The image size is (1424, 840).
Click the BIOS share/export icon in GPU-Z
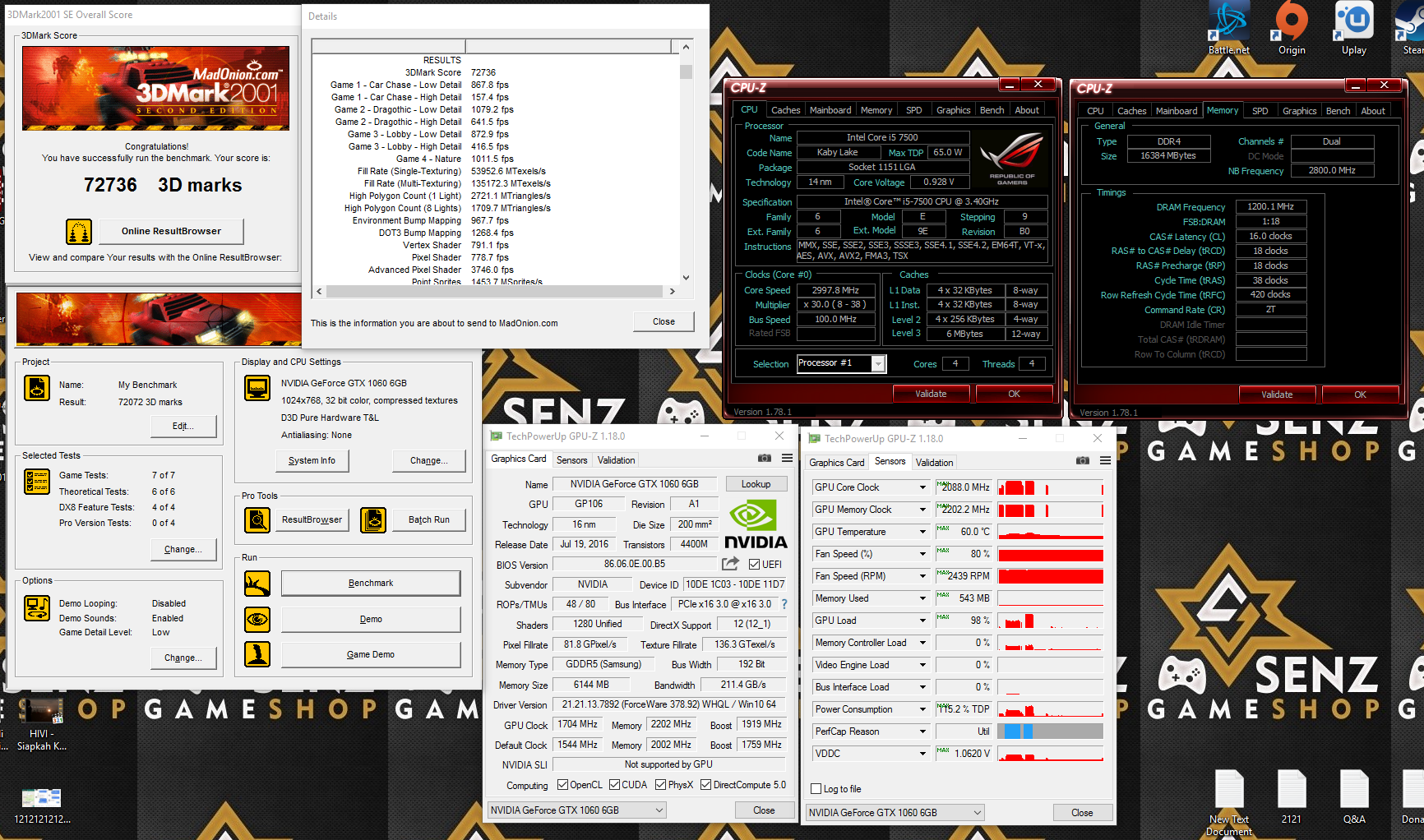point(730,564)
